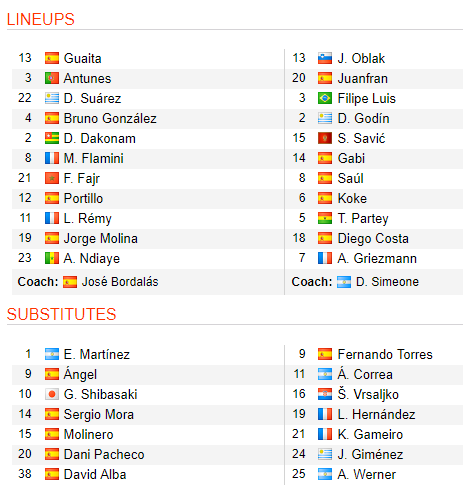Viewport: 463px width, 489px height.
Task: Select K. Gameiro from the substitutes
Action: click(370, 434)
